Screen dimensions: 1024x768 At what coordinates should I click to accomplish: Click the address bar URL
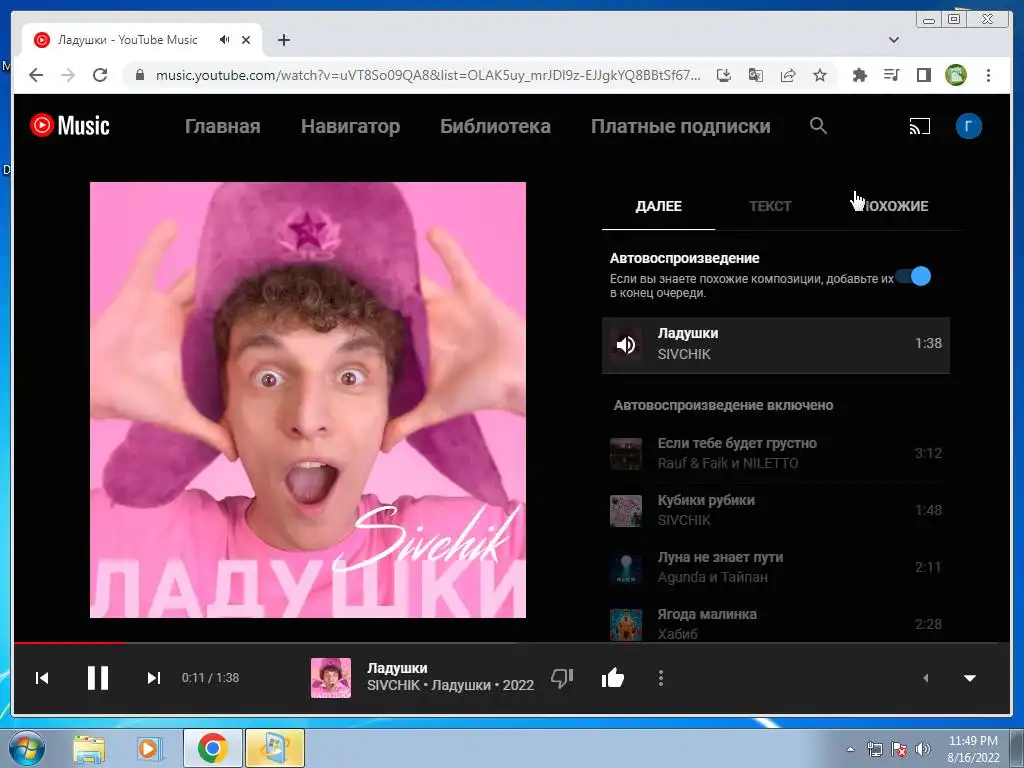428,75
